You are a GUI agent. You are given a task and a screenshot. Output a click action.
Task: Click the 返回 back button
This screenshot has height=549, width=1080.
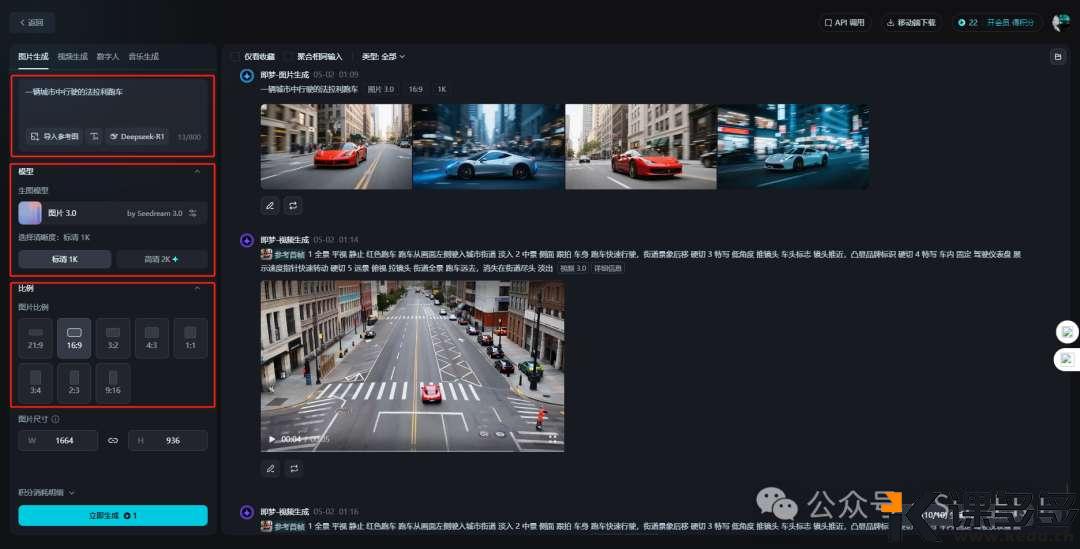32,22
